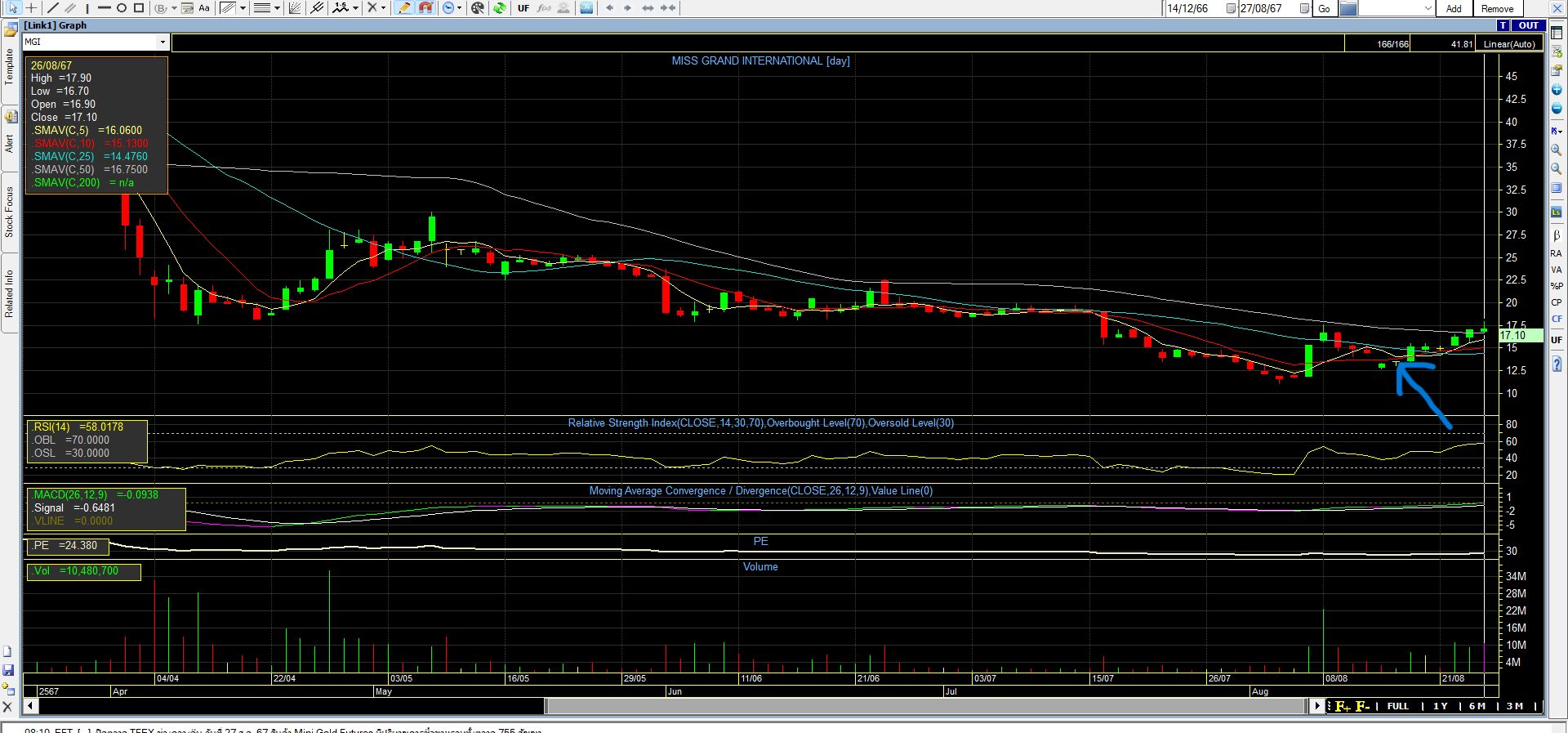Select the Aa text annotation tool
Viewport: 1568px width, 733px height.
click(x=204, y=8)
